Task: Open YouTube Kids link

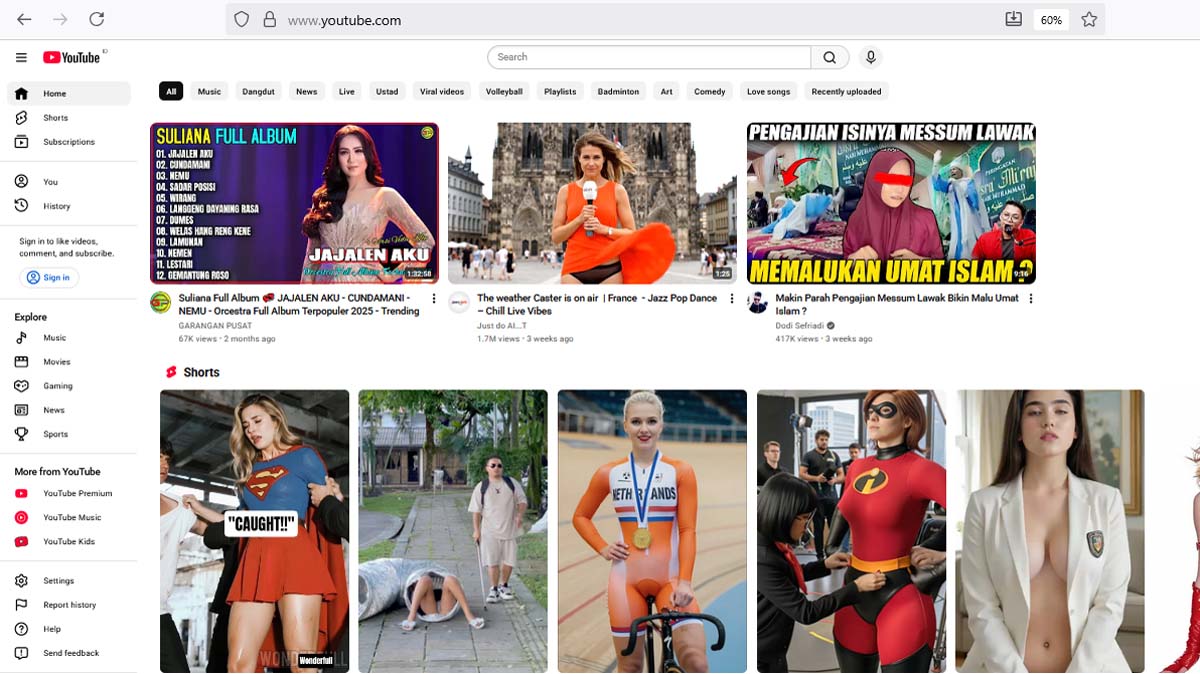Action: click(x=69, y=541)
